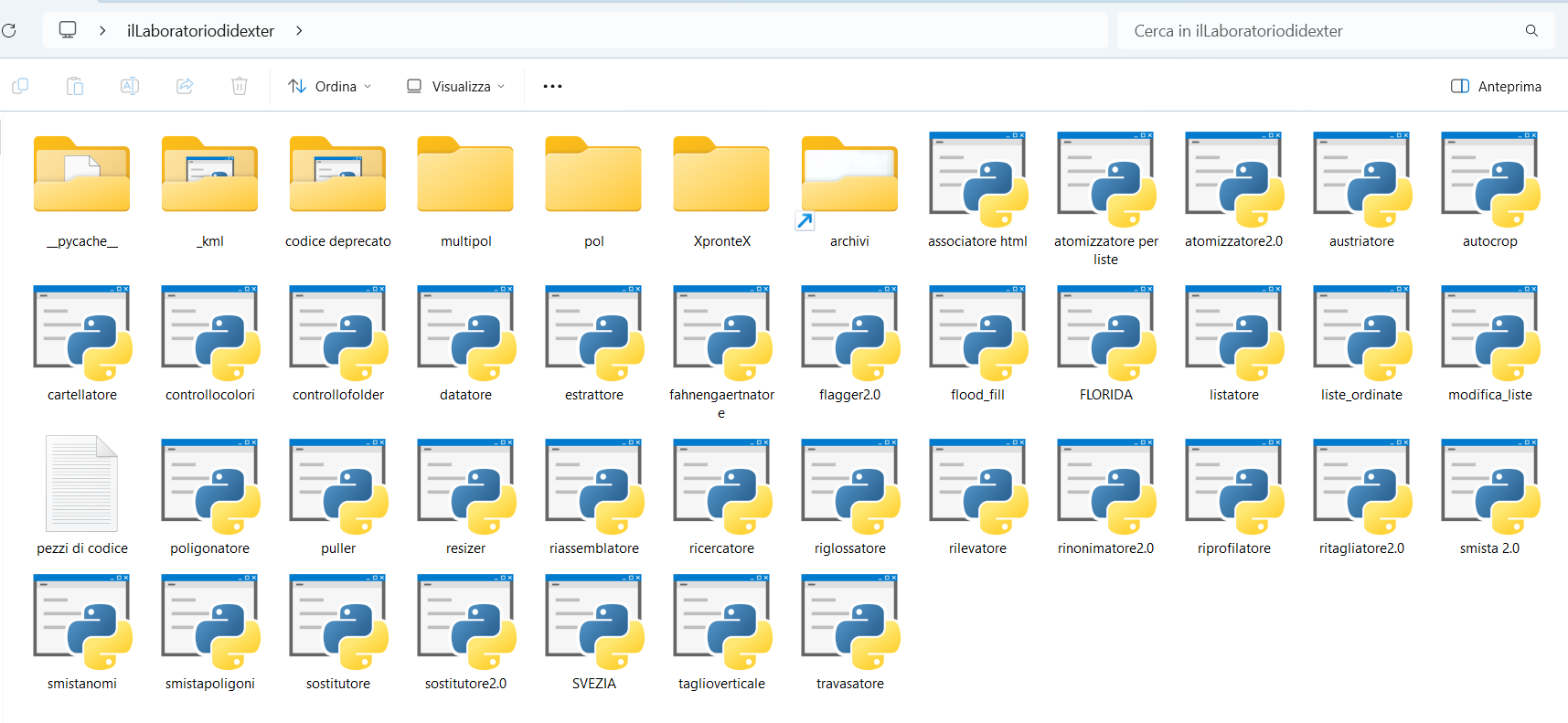
Task: Select the smista 2.0 Python file
Action: 1490,499
